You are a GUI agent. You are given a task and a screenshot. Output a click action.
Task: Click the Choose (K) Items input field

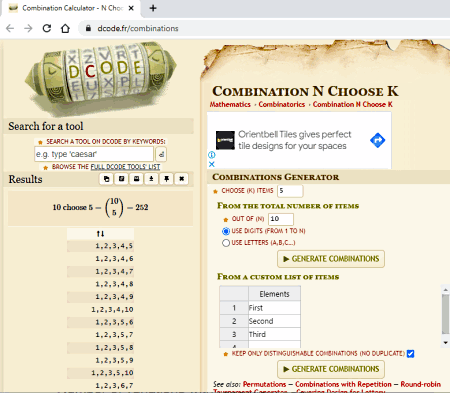[290, 191]
